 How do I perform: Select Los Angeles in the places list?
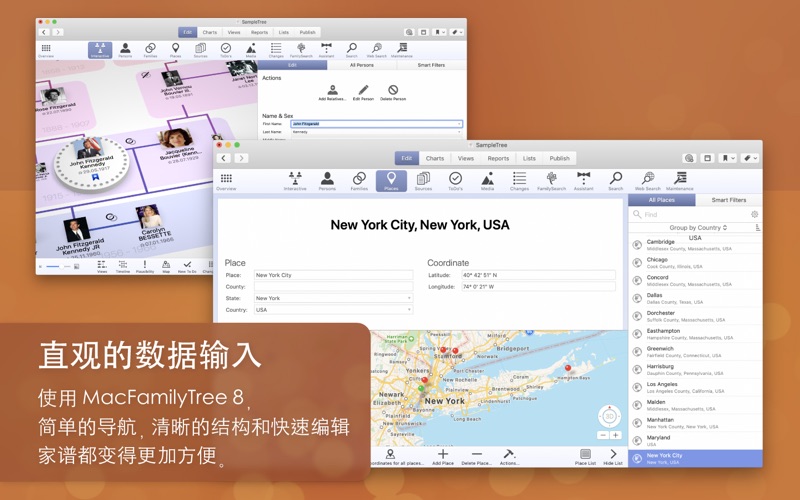click(695, 387)
